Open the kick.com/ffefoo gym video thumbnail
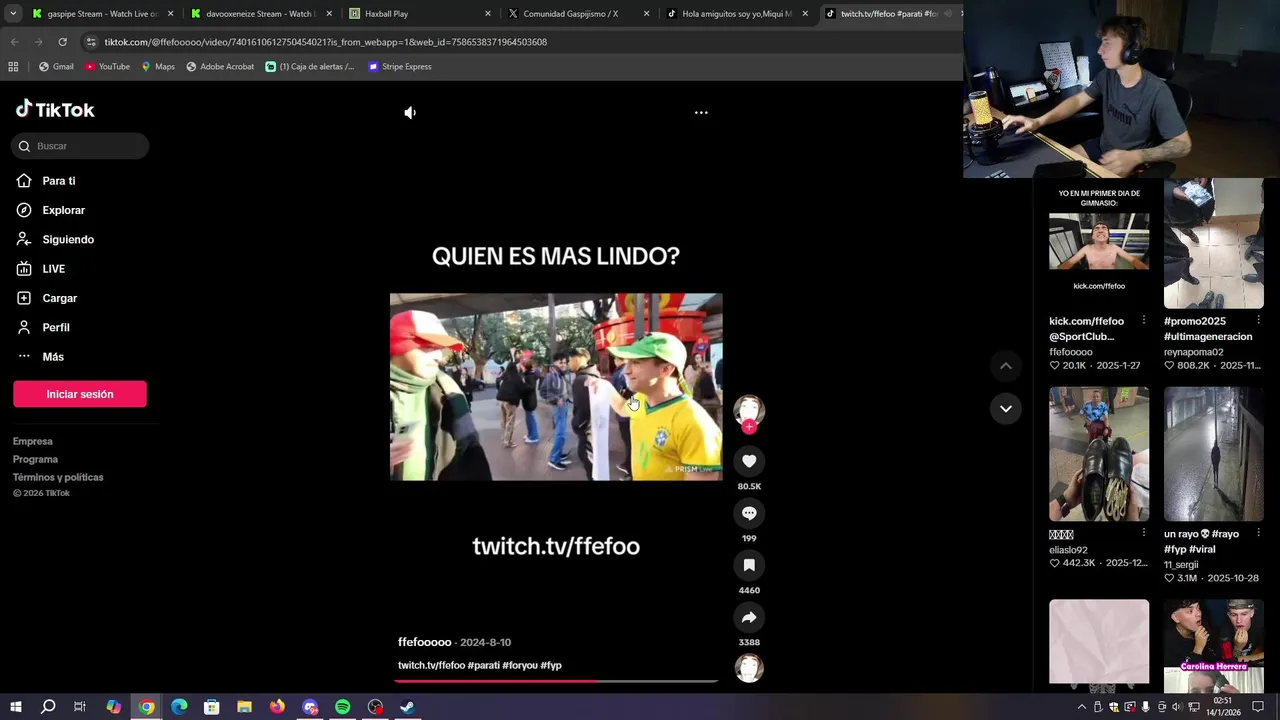Viewport: 1280px width, 720px height. pos(1099,243)
